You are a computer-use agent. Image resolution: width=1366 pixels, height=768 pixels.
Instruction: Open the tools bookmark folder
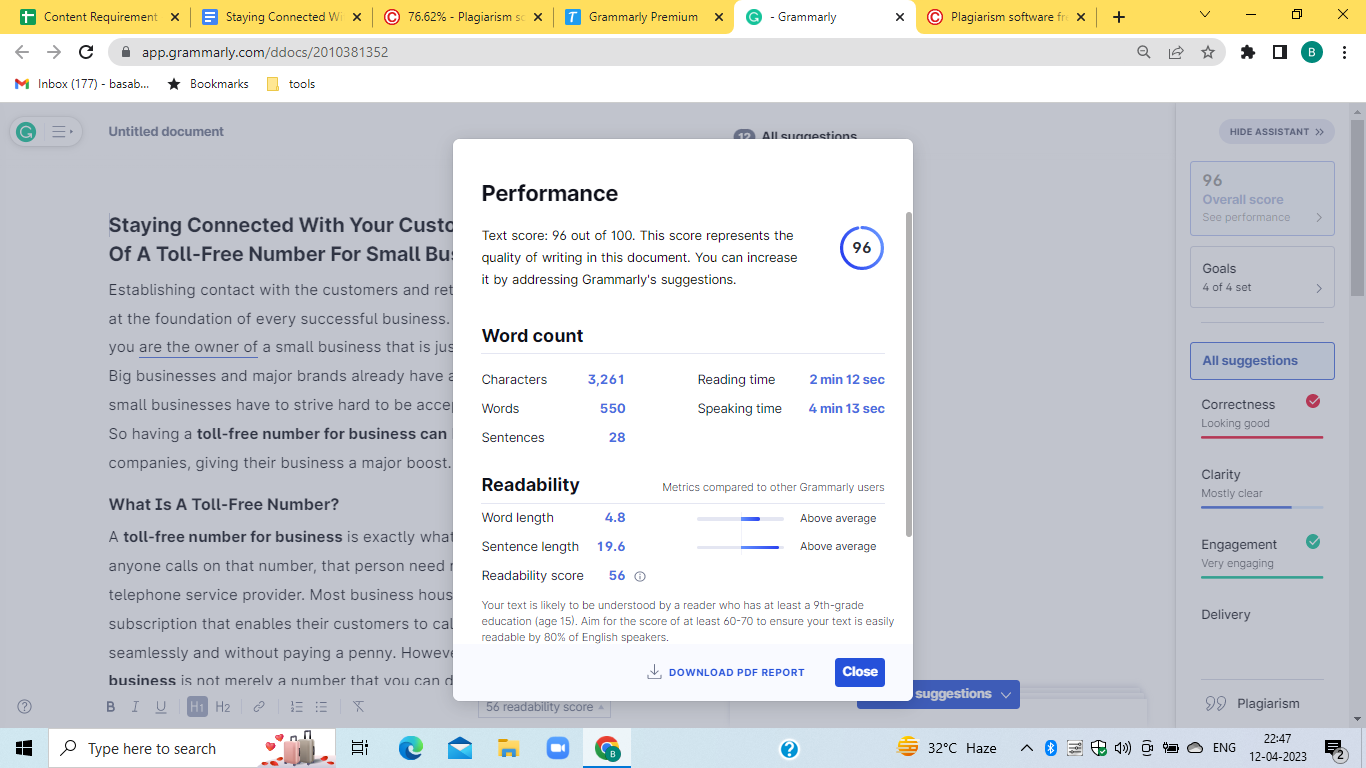tap(291, 84)
